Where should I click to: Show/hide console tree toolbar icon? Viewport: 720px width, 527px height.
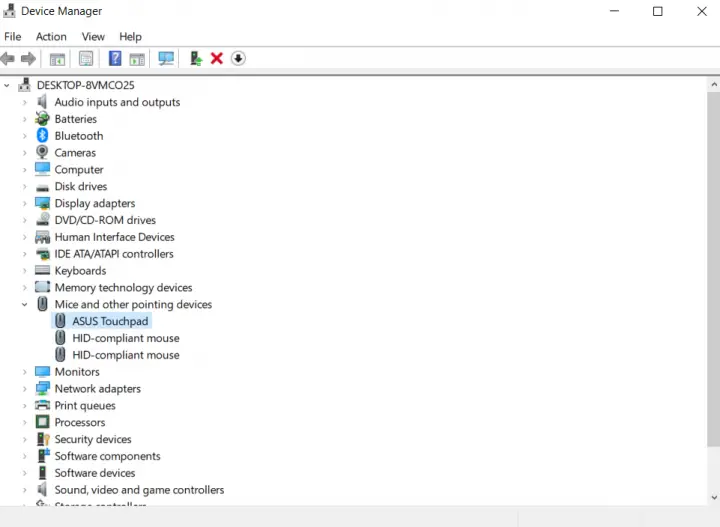57,59
